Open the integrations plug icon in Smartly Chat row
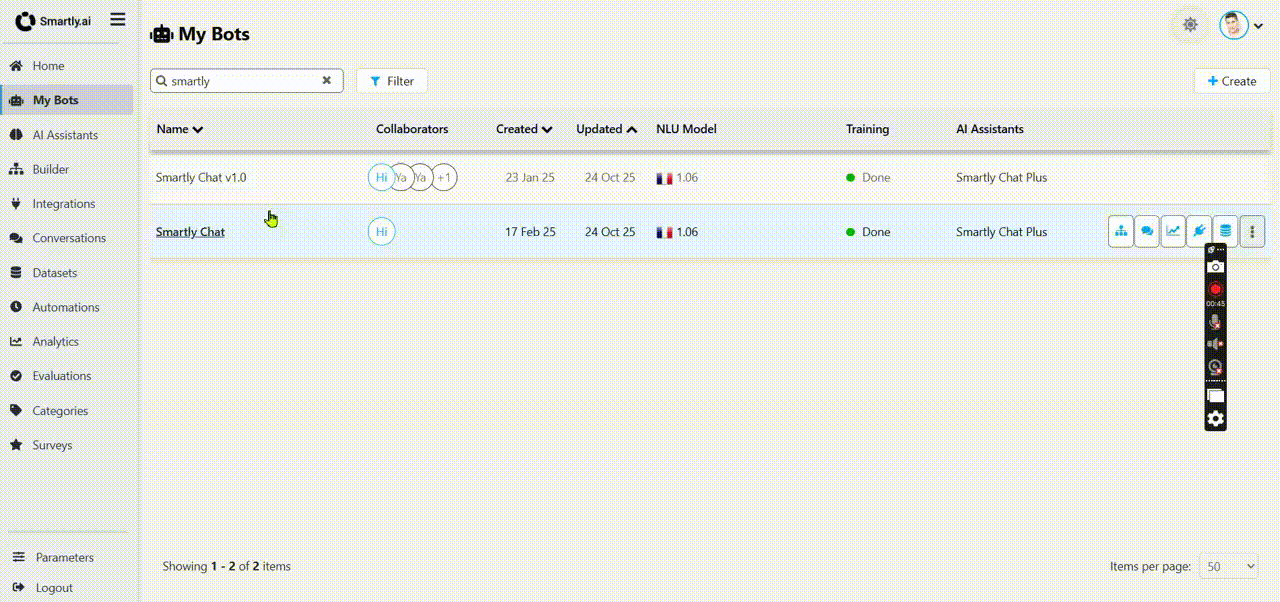The width and height of the screenshot is (1280, 602). click(1199, 232)
